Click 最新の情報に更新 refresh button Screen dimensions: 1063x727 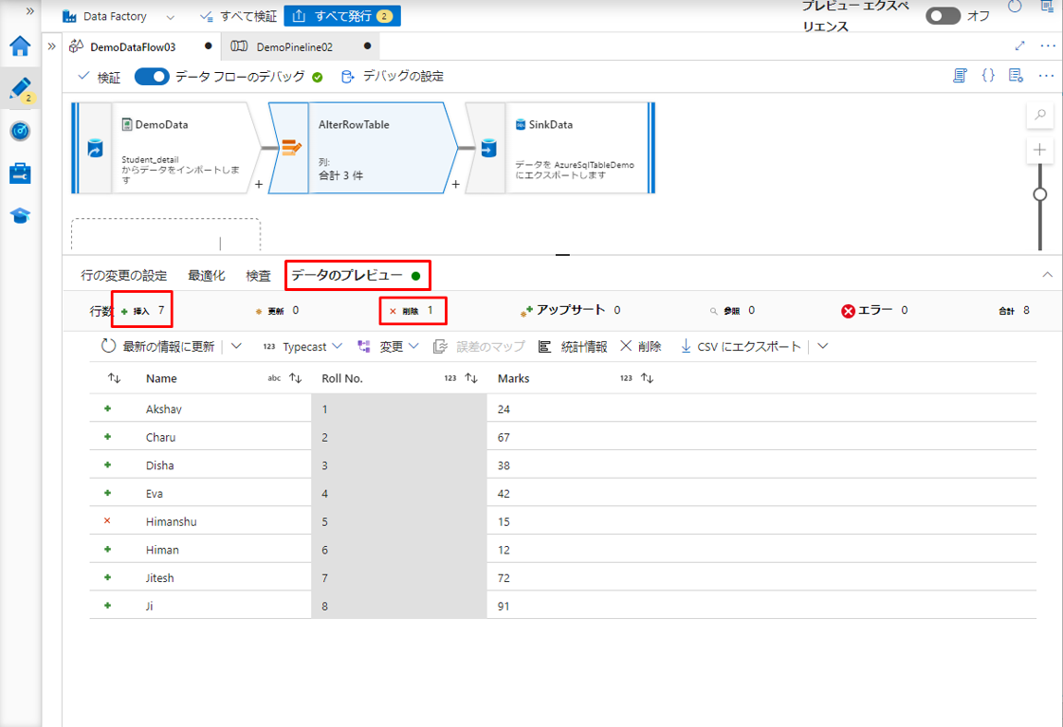click(x=158, y=347)
